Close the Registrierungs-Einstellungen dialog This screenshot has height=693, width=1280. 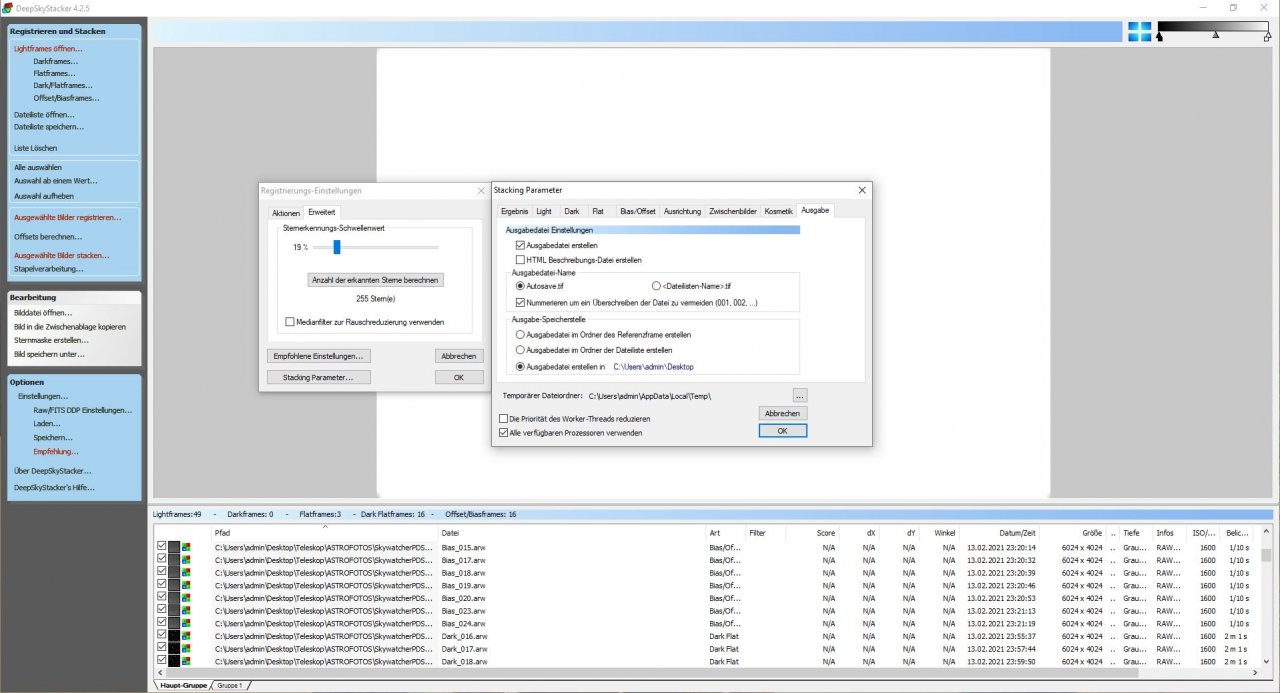pos(480,190)
